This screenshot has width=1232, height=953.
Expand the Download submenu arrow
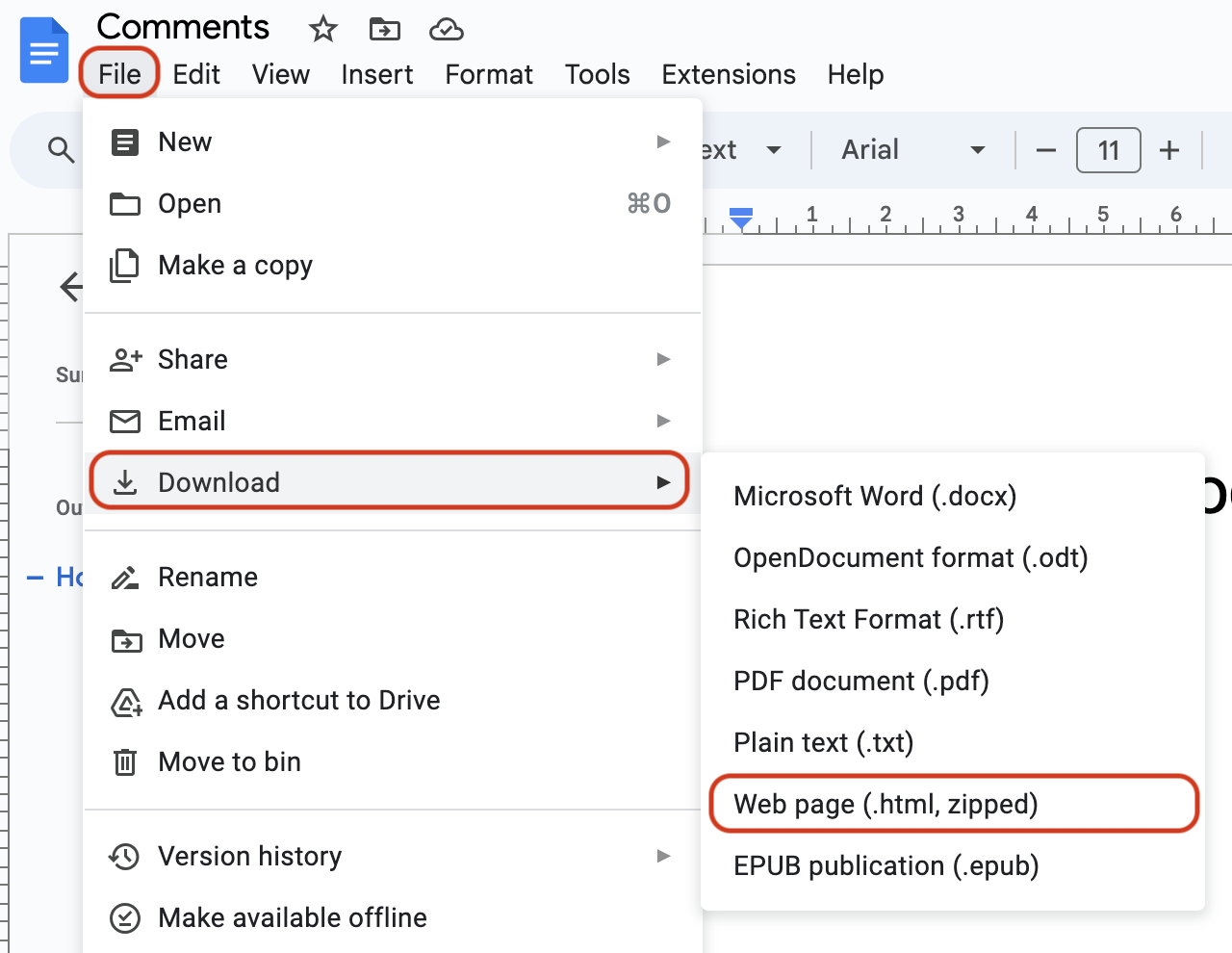click(x=663, y=482)
